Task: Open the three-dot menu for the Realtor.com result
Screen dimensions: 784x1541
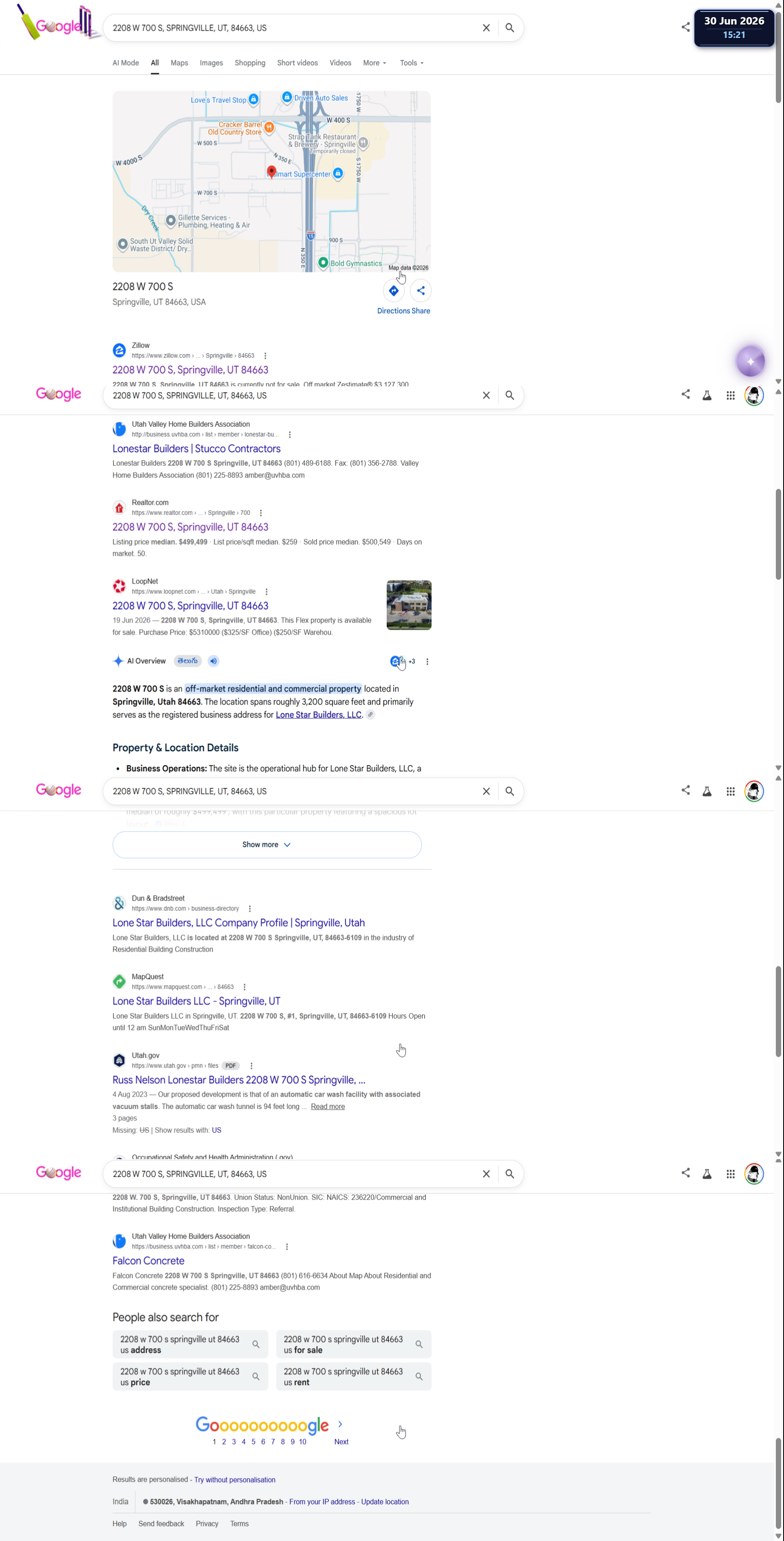Action: tap(261, 513)
